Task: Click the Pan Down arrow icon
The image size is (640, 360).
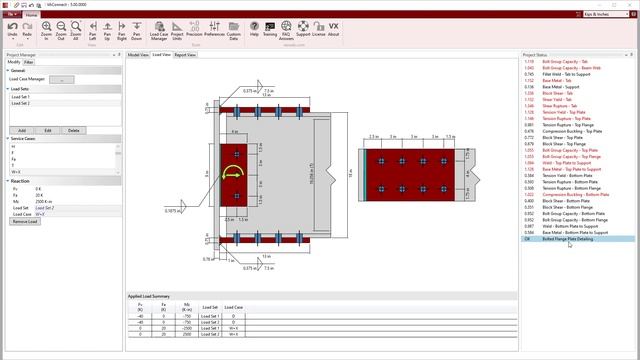Action: [137, 26]
